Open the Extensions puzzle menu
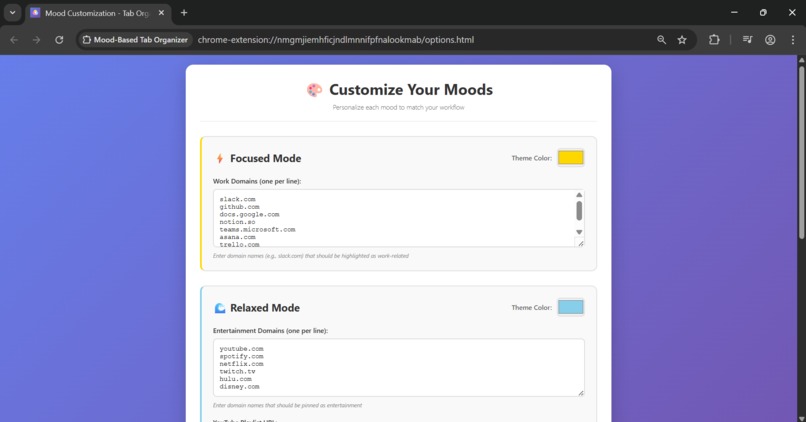This screenshot has height=422, width=806. 714,40
